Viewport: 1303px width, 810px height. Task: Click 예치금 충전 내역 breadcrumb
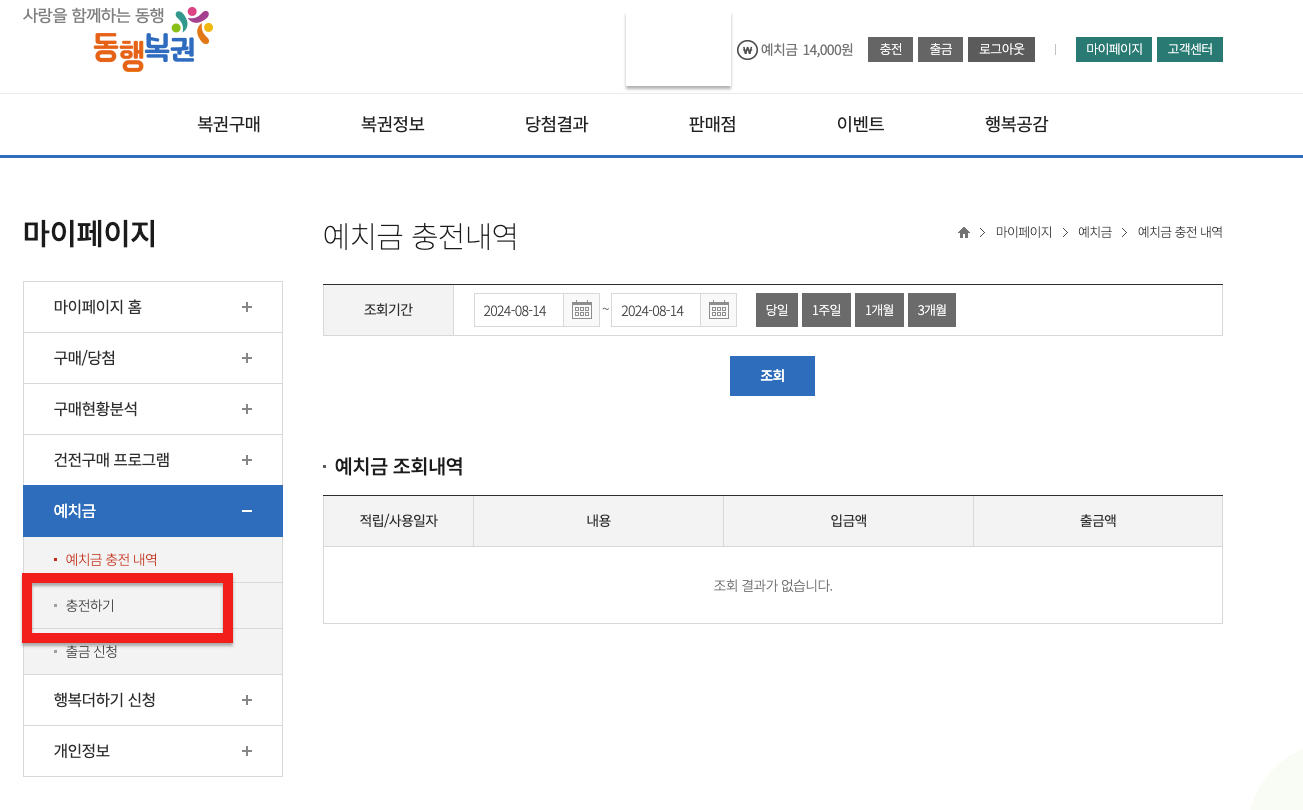coord(1180,232)
